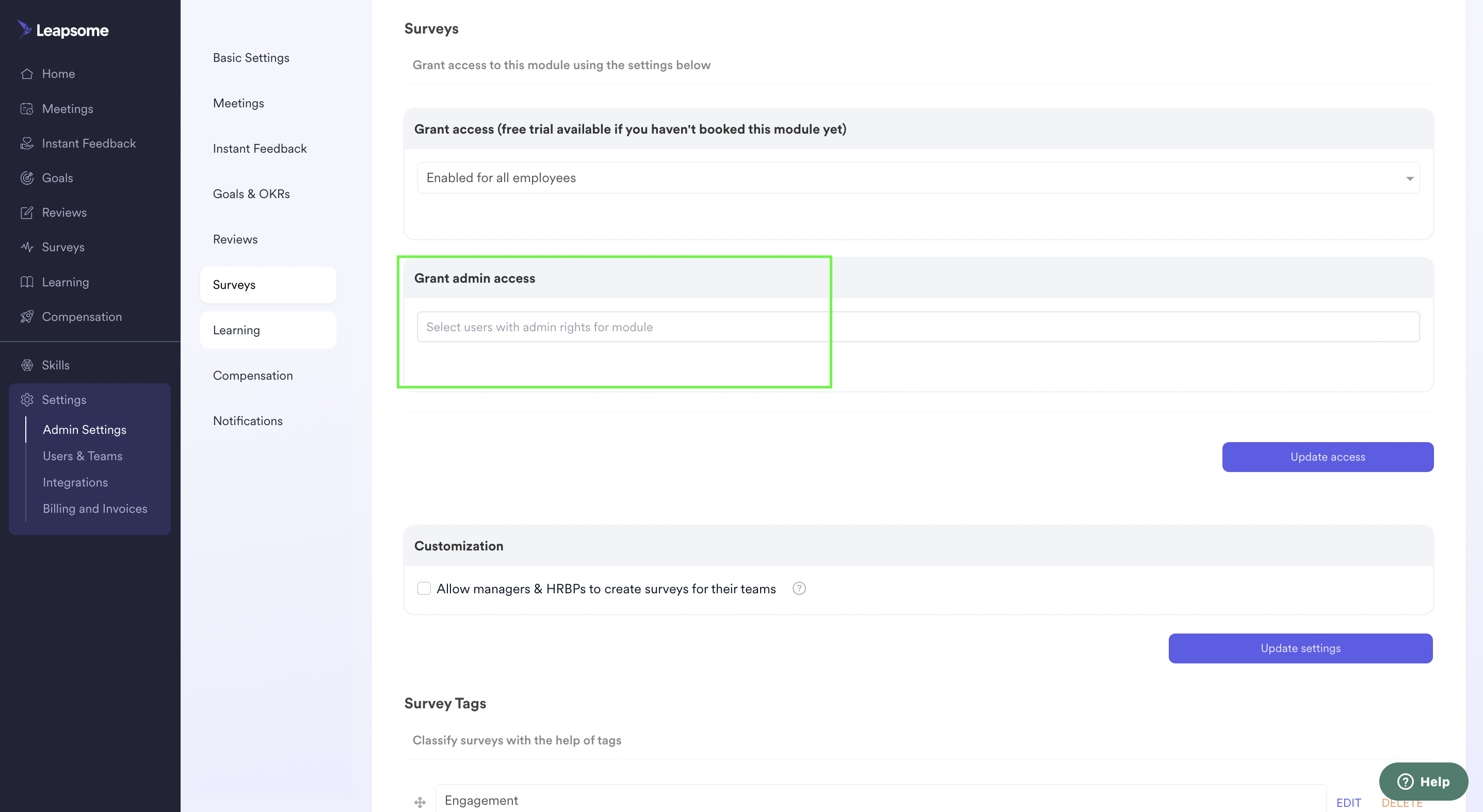The width and height of the screenshot is (1483, 812).
Task: Click the Engagement tag field
Action: coord(881,799)
